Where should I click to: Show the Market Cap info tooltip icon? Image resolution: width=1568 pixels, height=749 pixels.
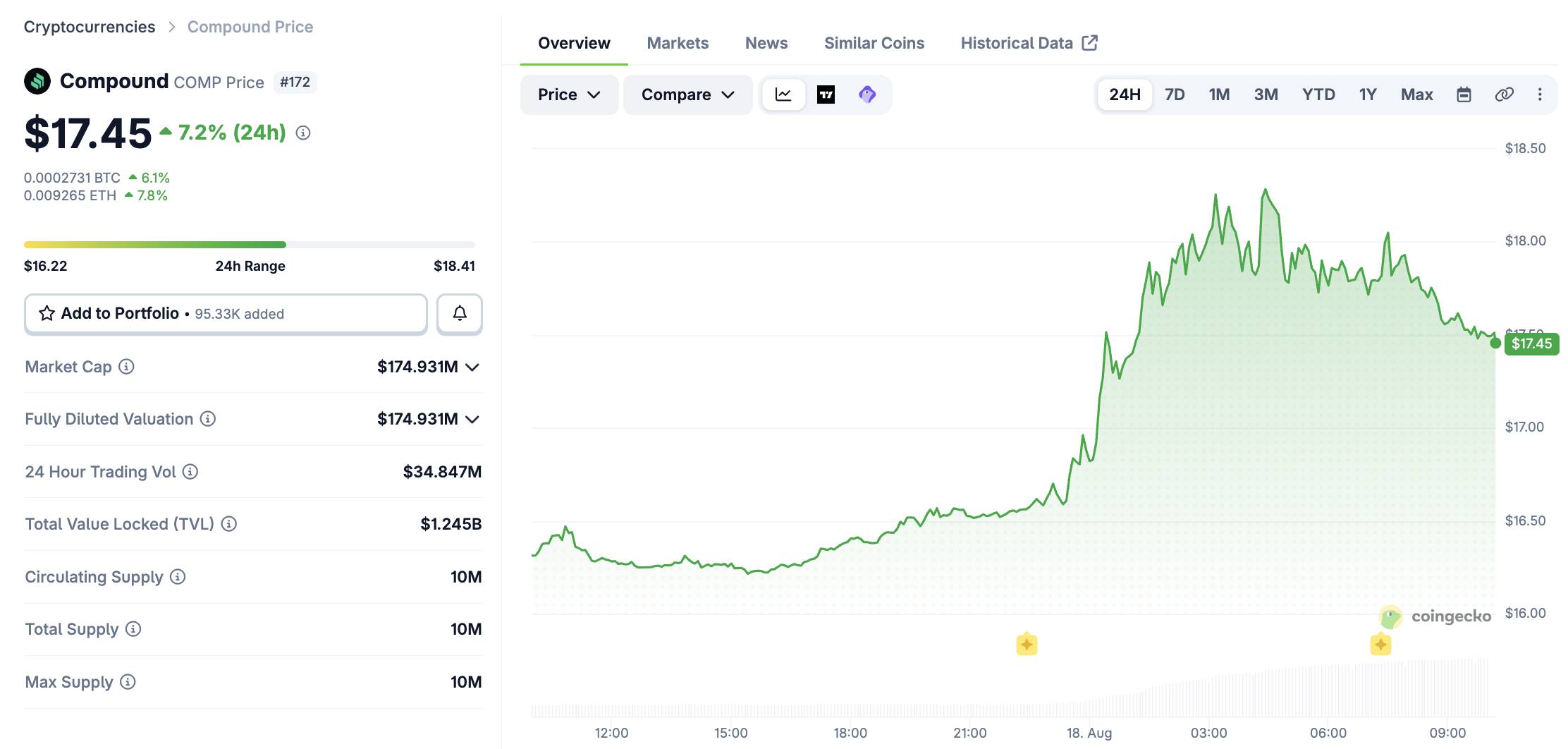coord(126,367)
